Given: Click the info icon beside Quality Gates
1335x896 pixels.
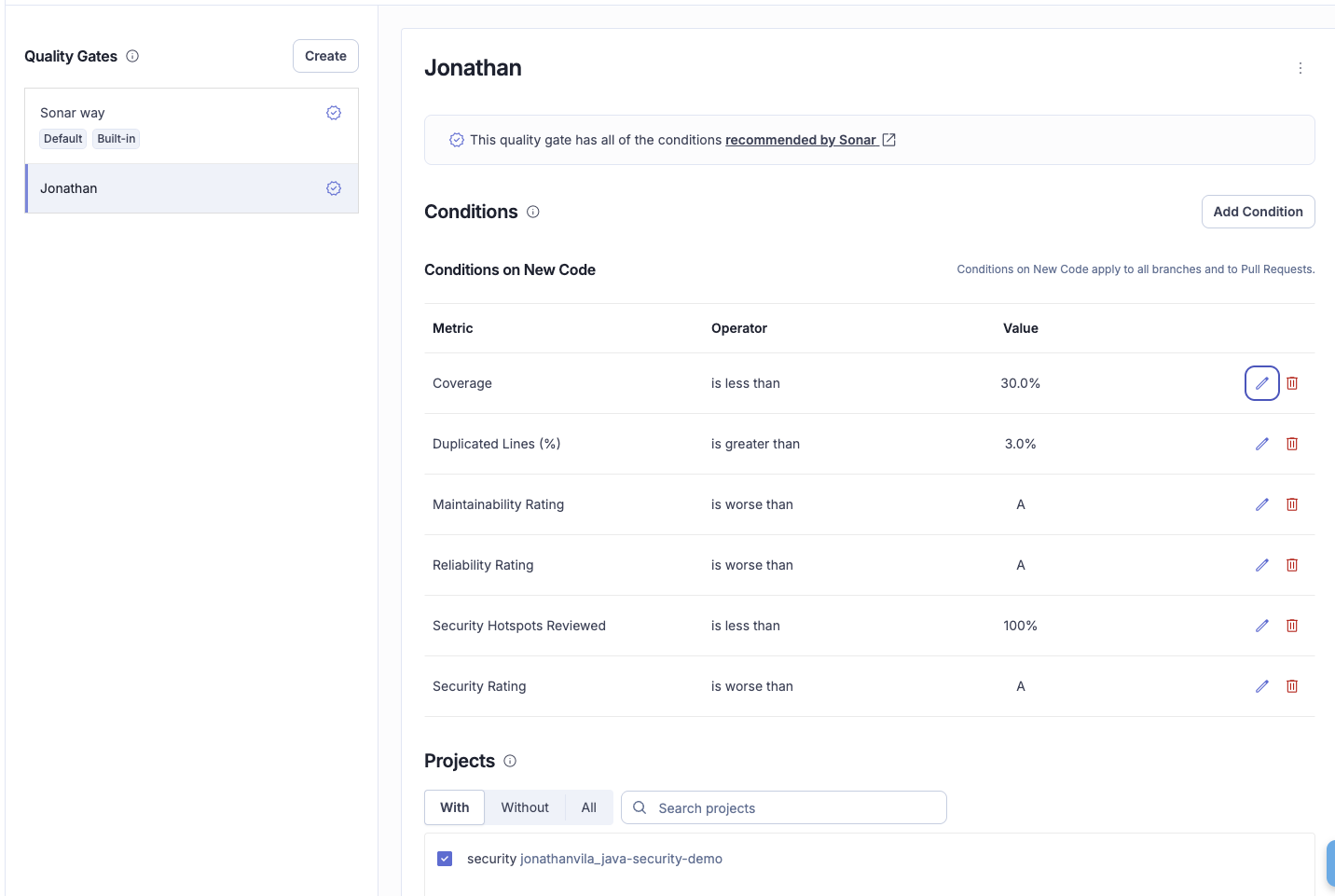Looking at the screenshot, I should click(x=132, y=56).
